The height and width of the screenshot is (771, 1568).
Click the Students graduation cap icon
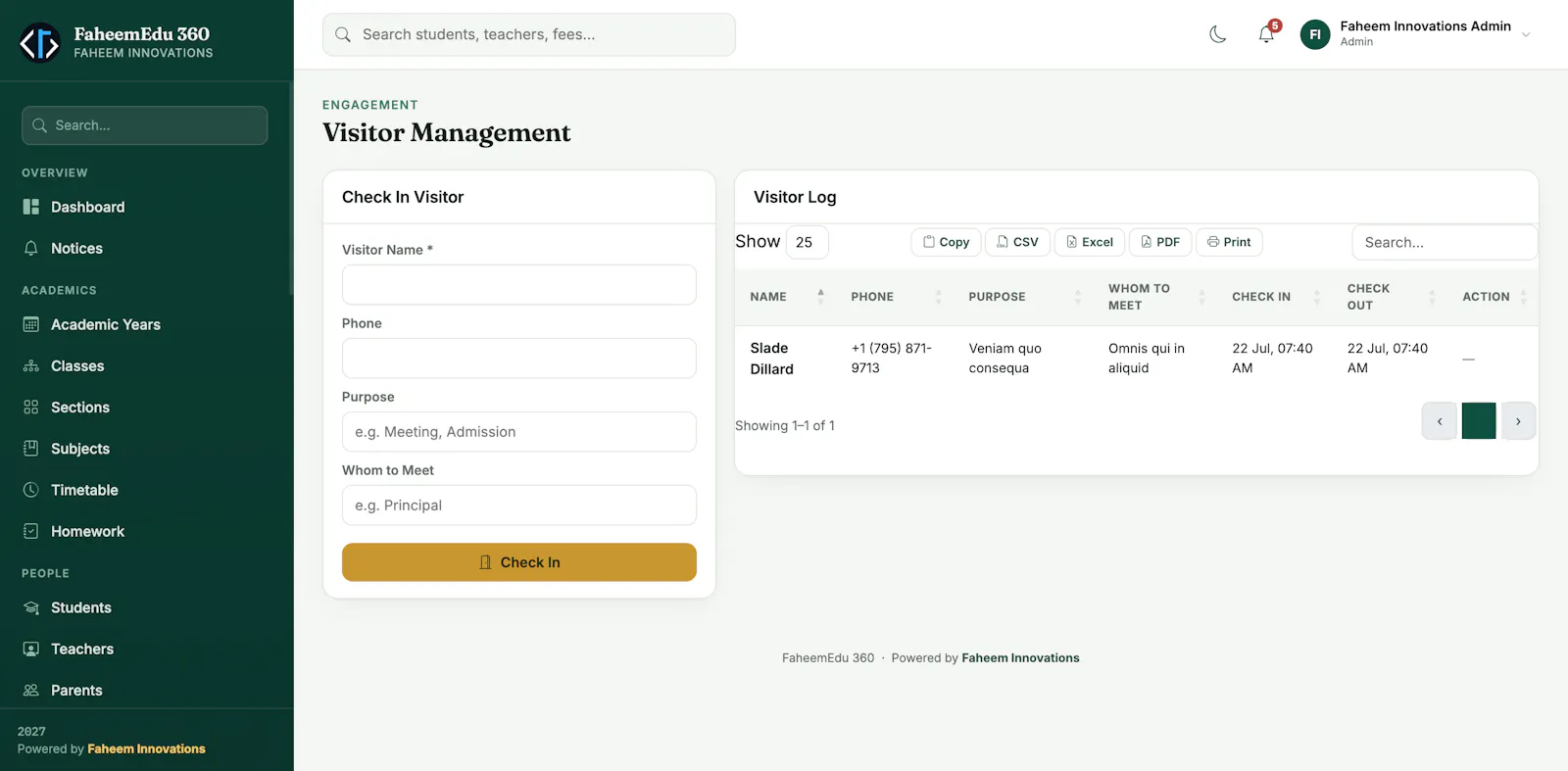click(31, 607)
